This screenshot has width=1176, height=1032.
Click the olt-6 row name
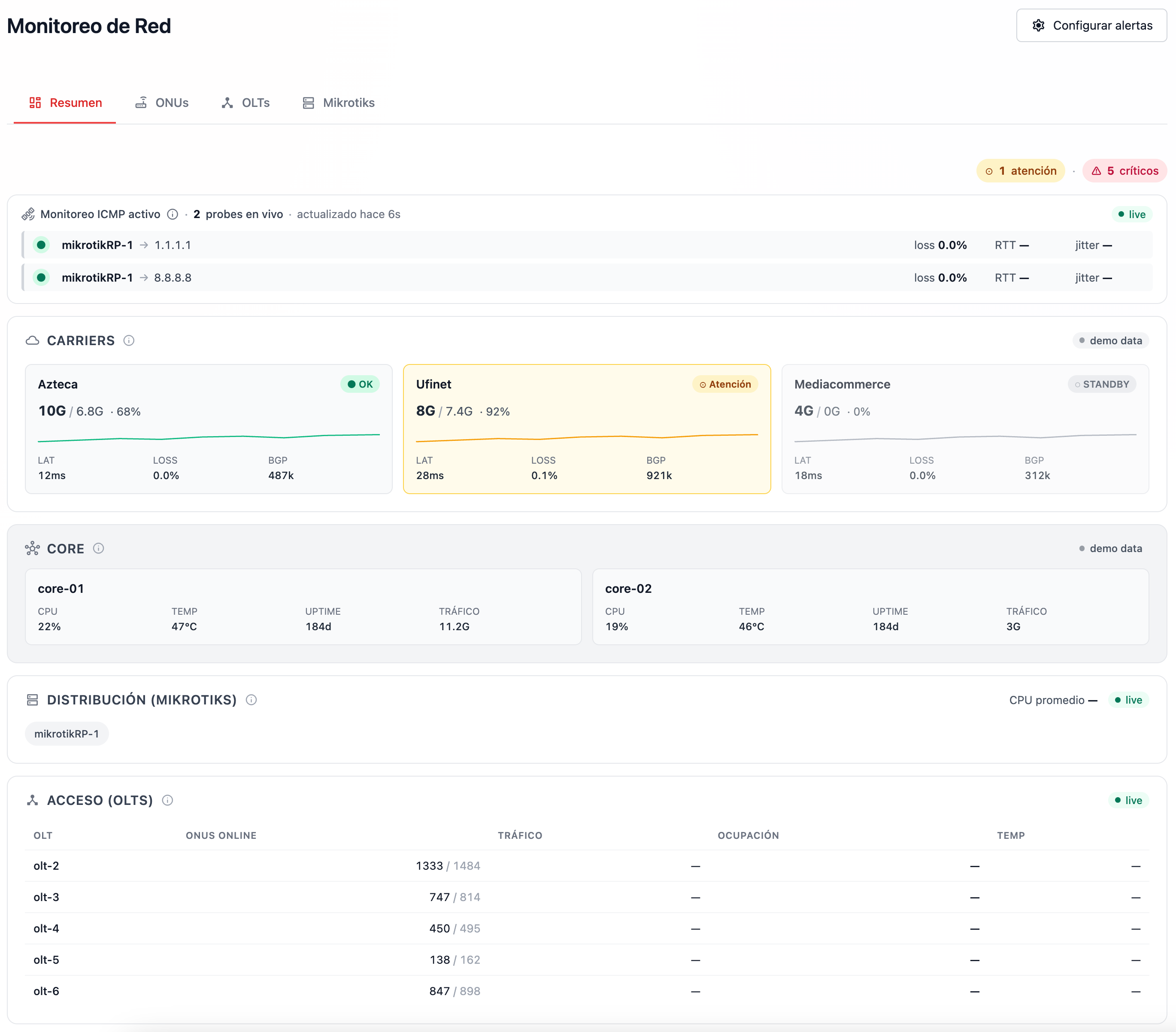46,991
